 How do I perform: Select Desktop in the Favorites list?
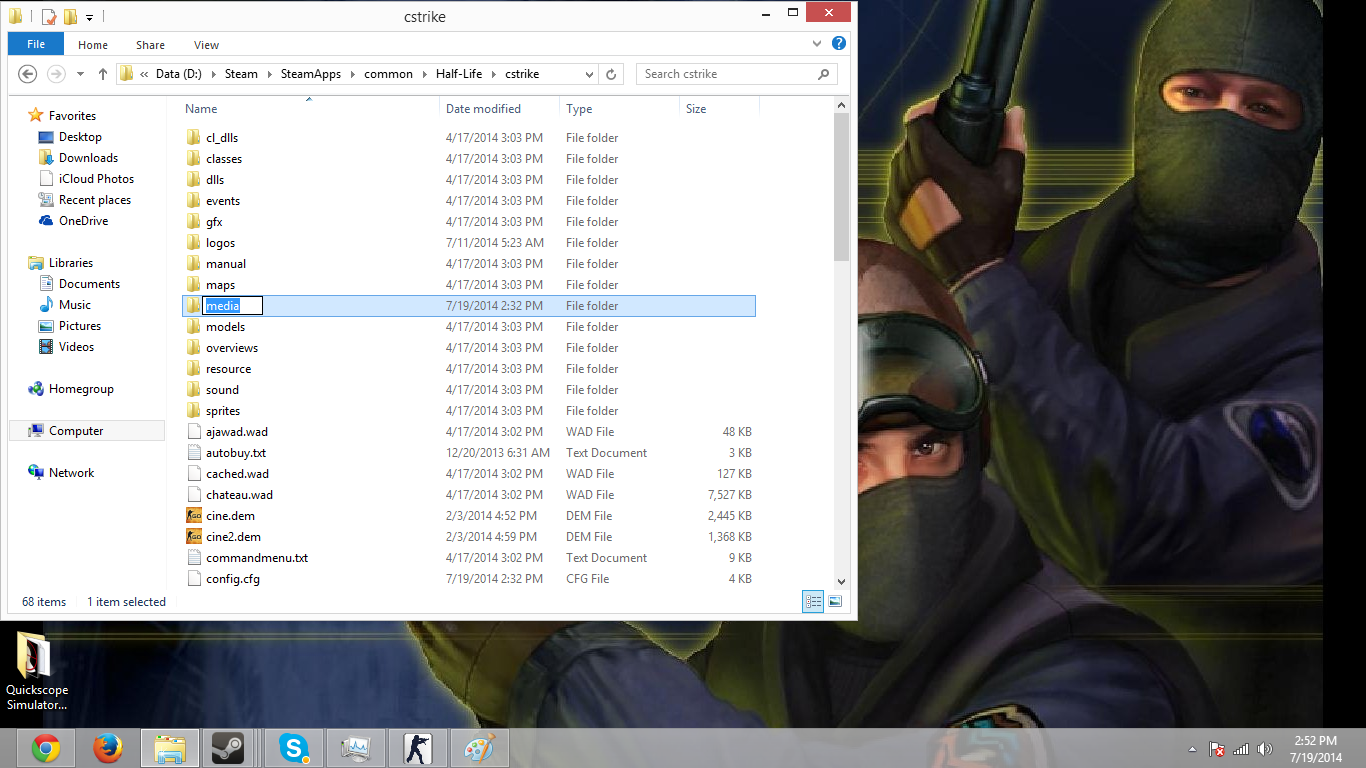80,137
